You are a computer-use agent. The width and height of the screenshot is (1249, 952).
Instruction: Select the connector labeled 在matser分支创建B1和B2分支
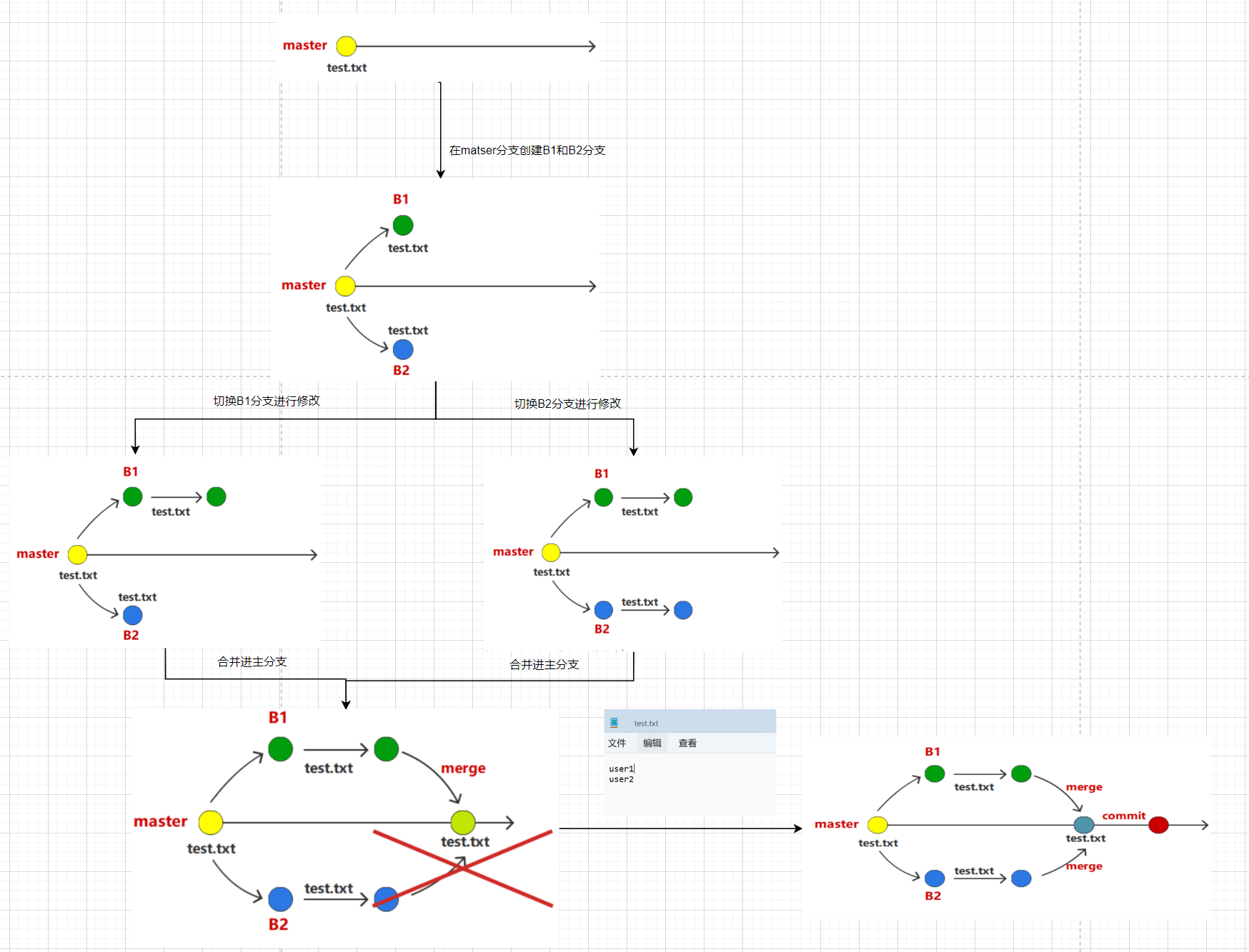point(440,130)
